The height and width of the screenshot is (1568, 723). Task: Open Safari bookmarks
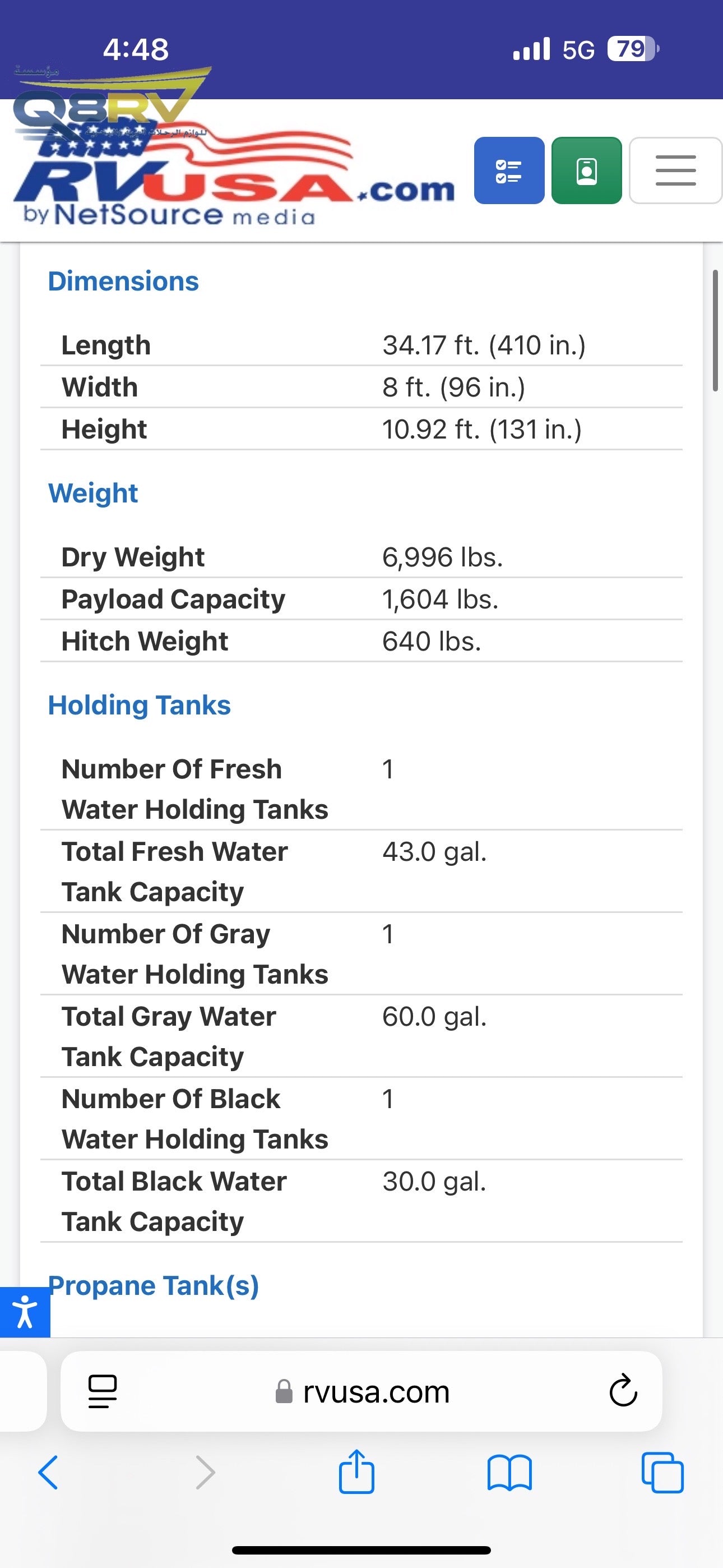pos(509,1473)
